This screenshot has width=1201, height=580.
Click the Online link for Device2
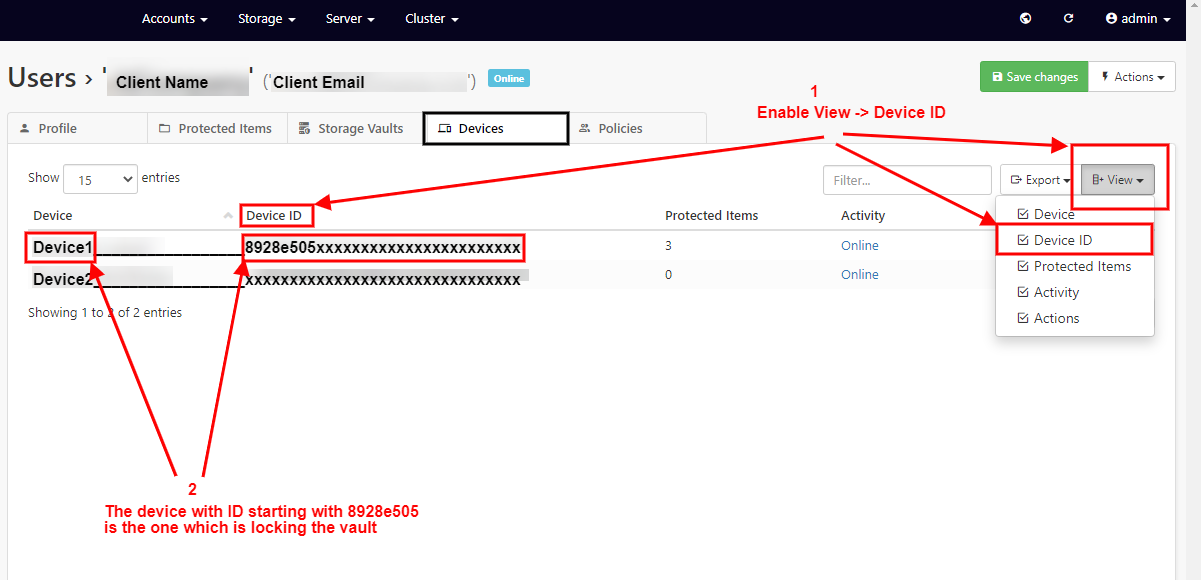(x=860, y=274)
